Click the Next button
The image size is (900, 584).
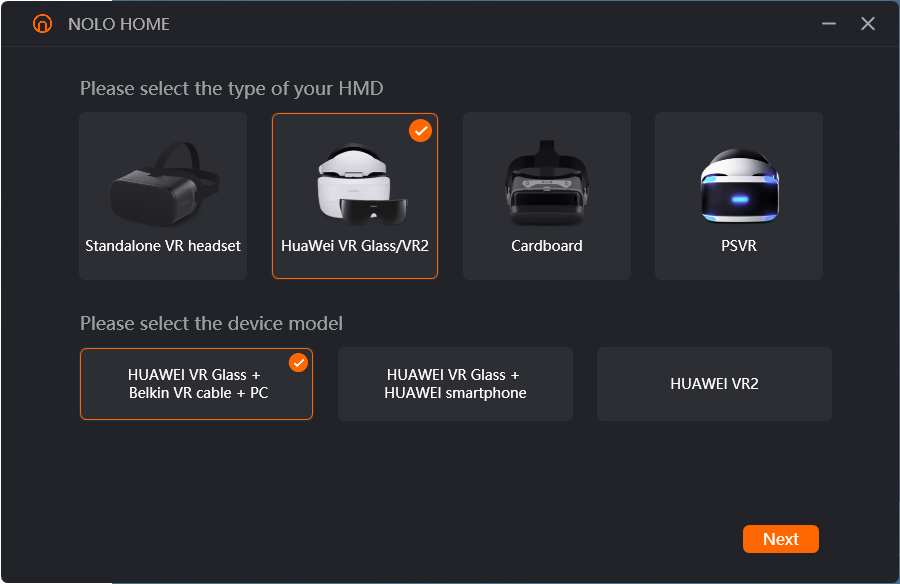coord(781,539)
